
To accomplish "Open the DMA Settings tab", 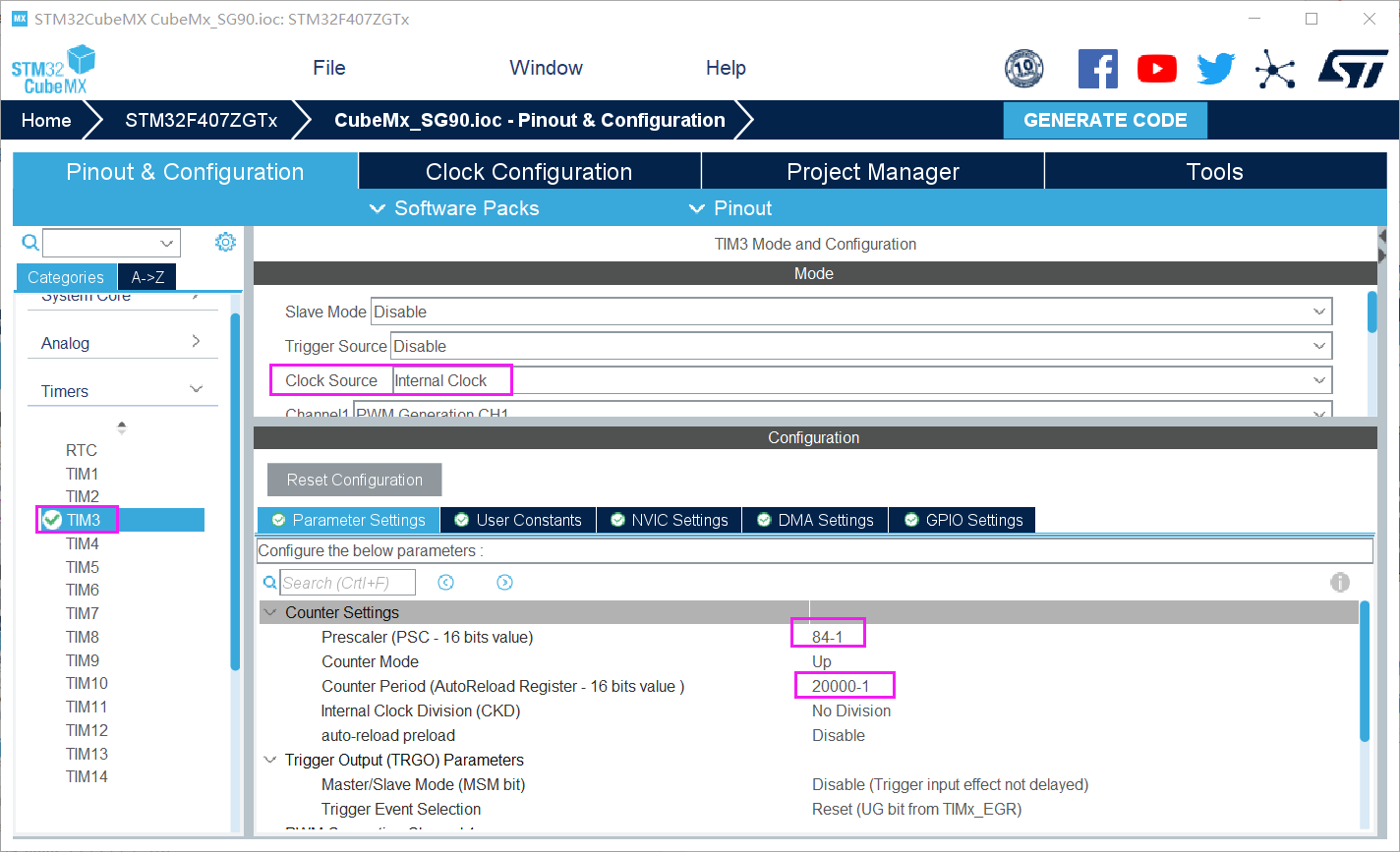I will [x=815, y=520].
